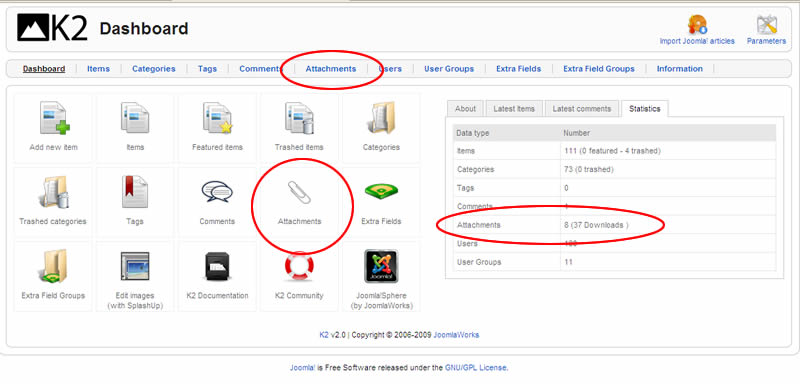Open Featured items icon with star
The height and width of the screenshot is (384, 800).
[x=217, y=118]
